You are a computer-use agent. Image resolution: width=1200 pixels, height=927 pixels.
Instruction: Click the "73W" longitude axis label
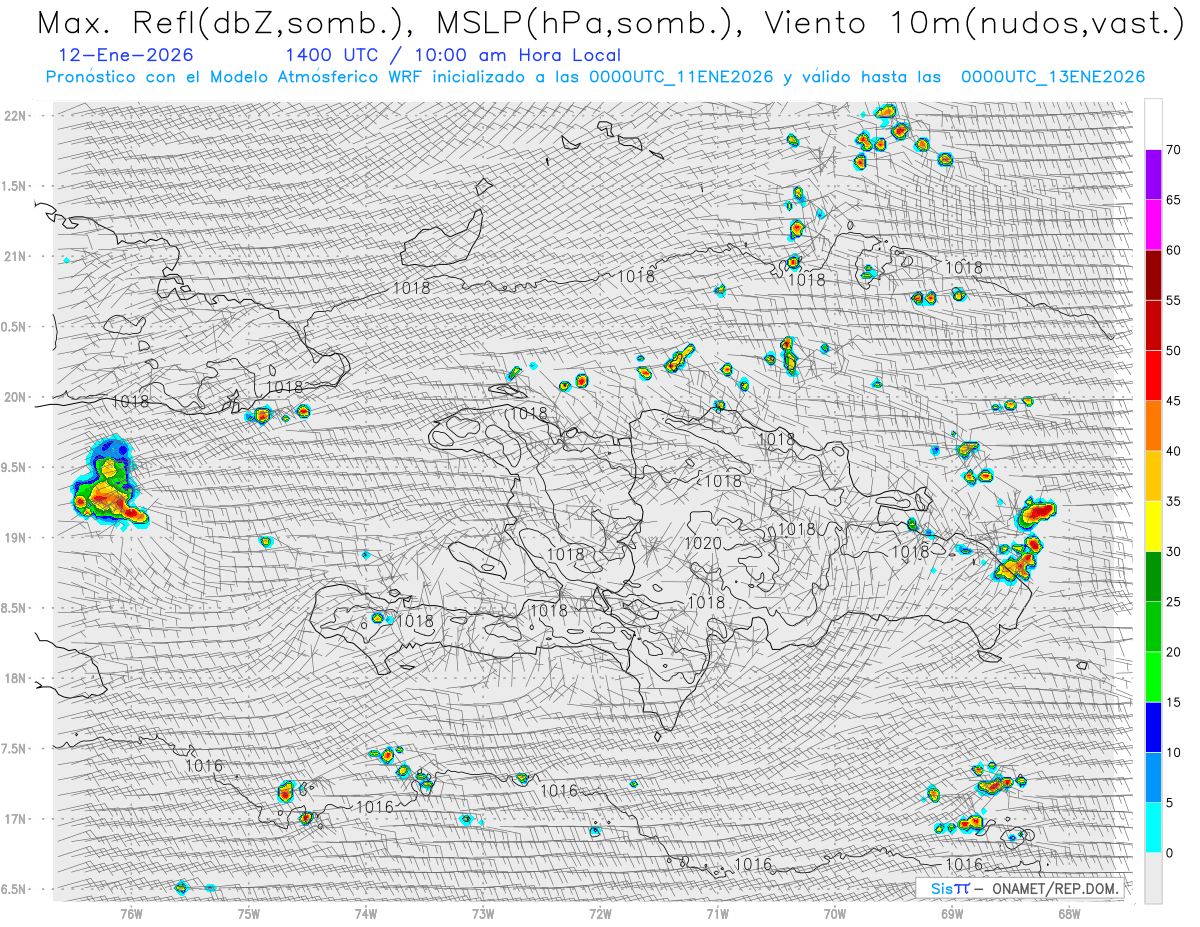coord(483,912)
